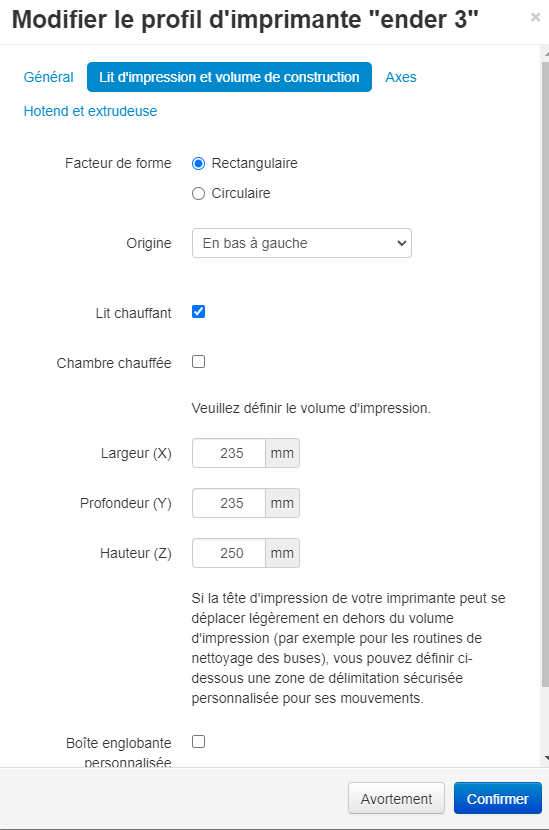Confirm changes with the Confirmer button
The image size is (549, 830).
click(498, 798)
